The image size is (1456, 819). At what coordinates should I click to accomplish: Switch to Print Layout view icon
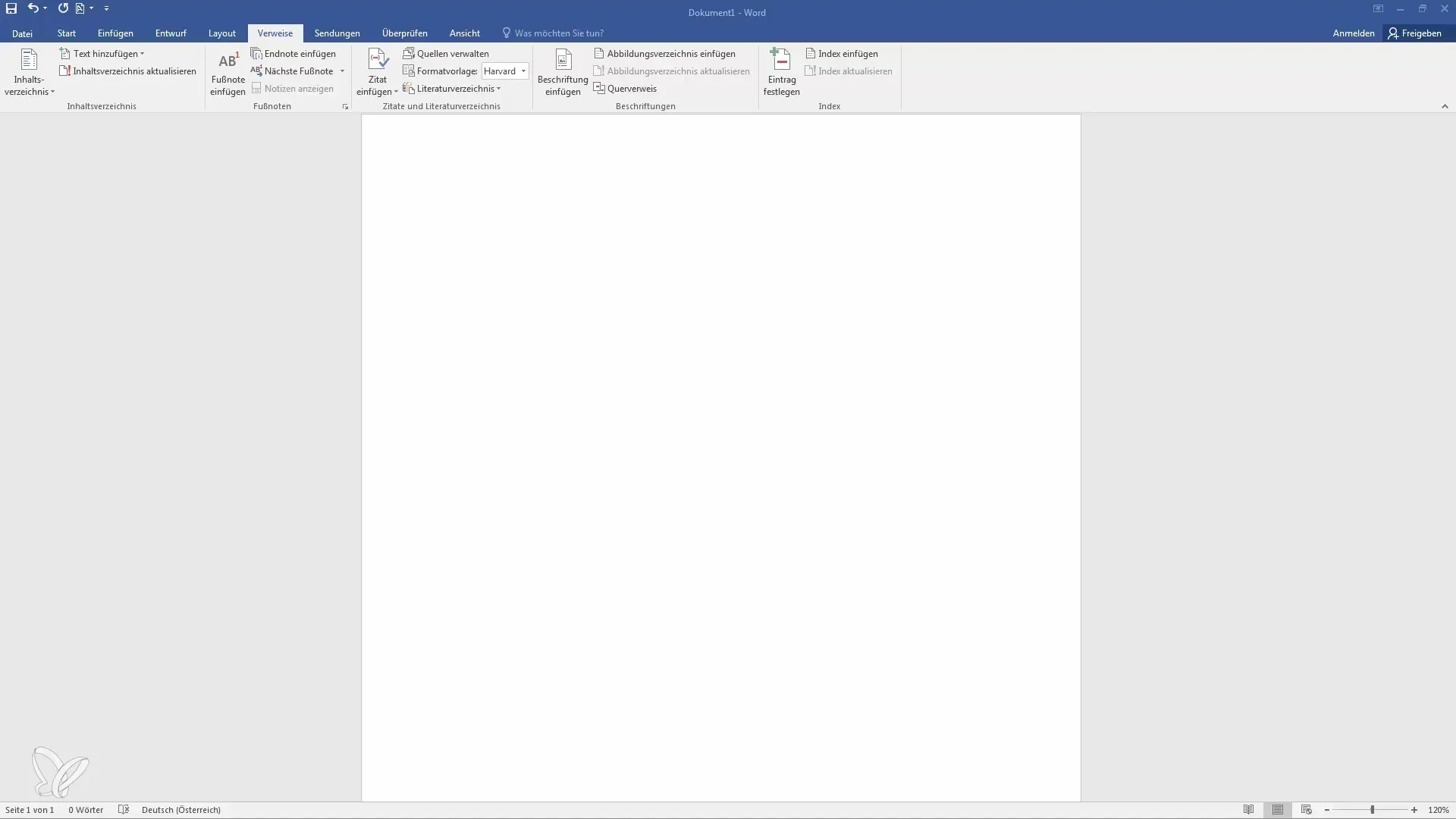click(1278, 810)
